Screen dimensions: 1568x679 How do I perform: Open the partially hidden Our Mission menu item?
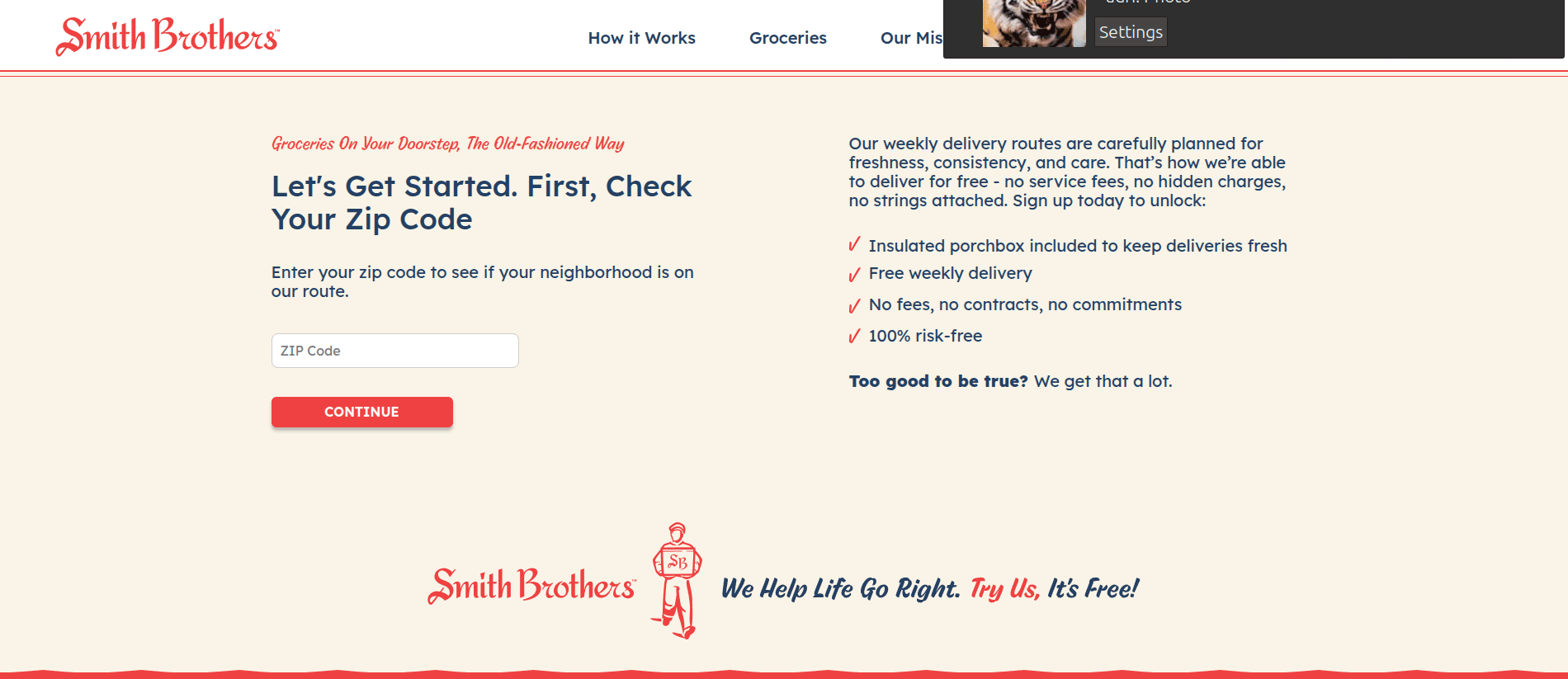pos(911,38)
